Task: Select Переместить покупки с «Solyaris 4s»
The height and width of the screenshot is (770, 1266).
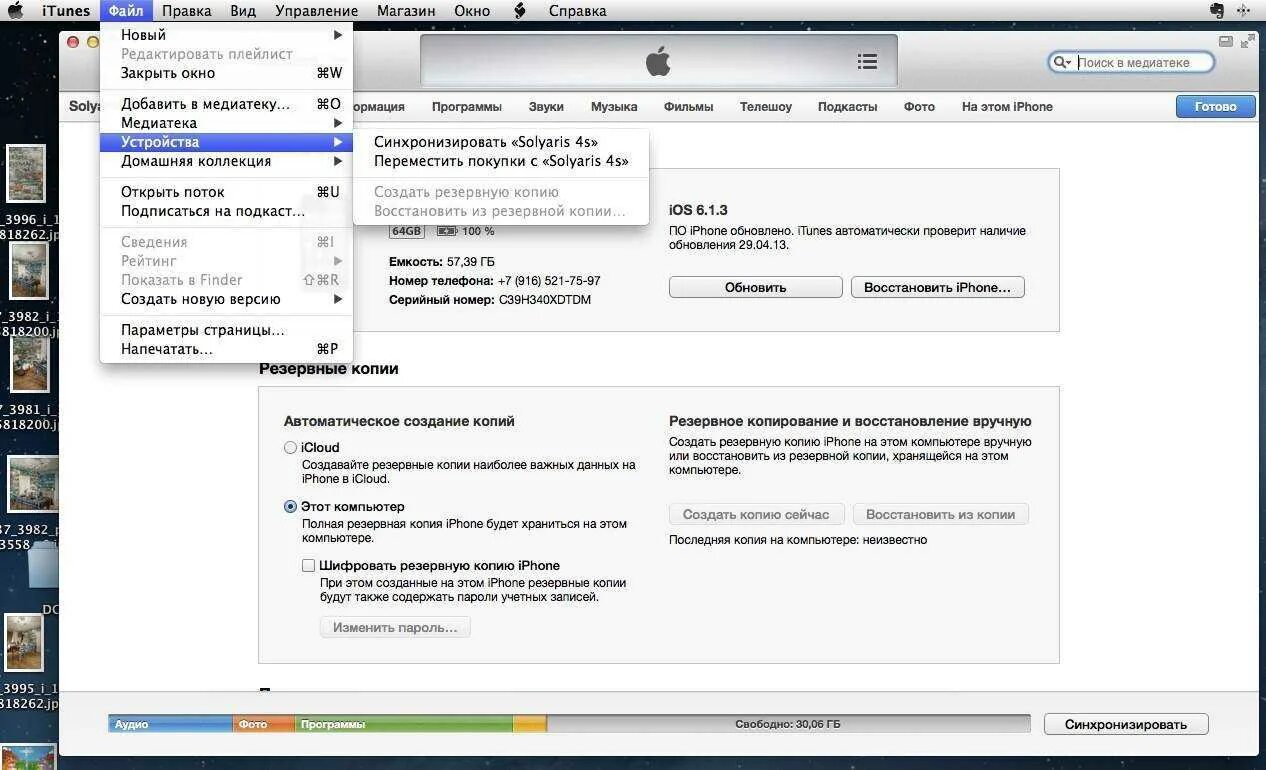Action: (x=501, y=161)
